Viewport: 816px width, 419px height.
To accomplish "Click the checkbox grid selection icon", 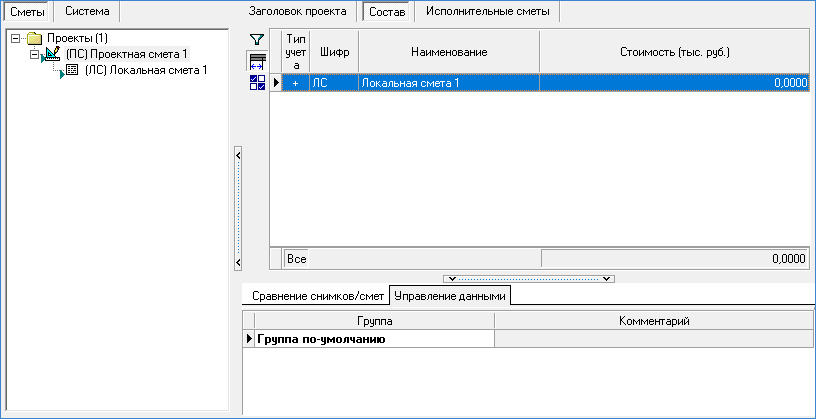I will point(256,82).
